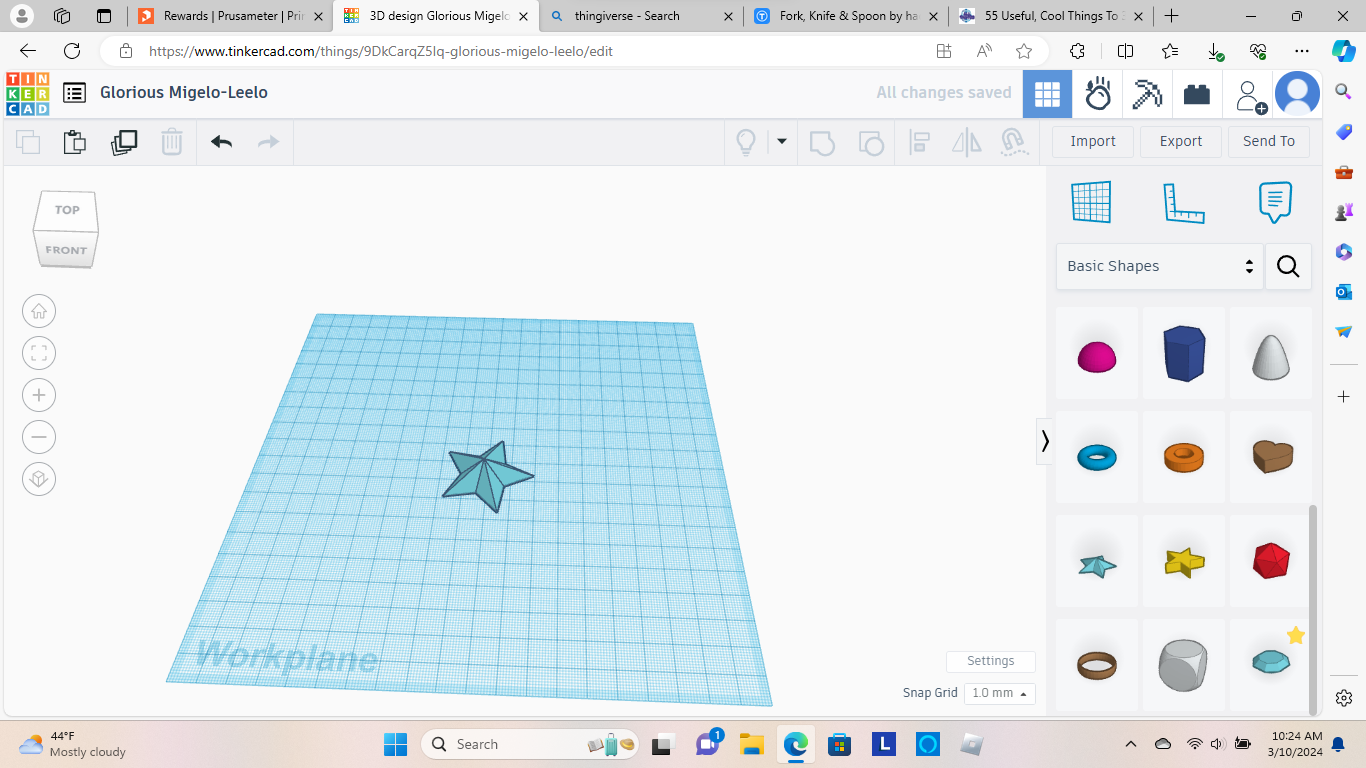Click the Undo arrow
The width and height of the screenshot is (1366, 768).
pyautogui.click(x=220, y=142)
